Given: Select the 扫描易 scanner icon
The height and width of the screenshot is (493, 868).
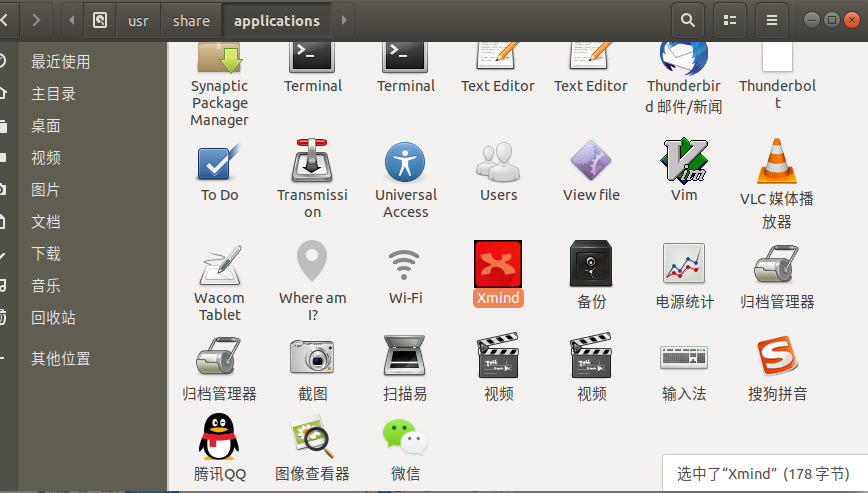Looking at the screenshot, I should click(405, 355).
